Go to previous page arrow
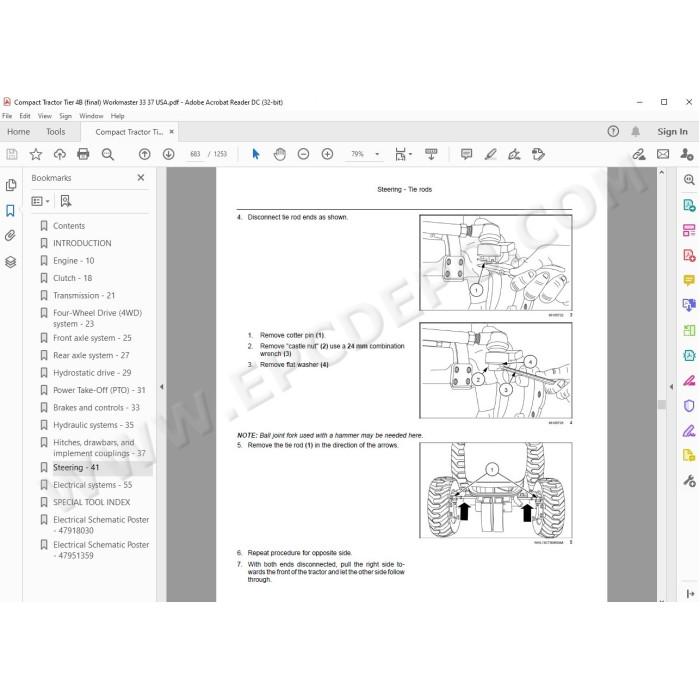Viewport: 700px width, 700px height. coord(144,154)
